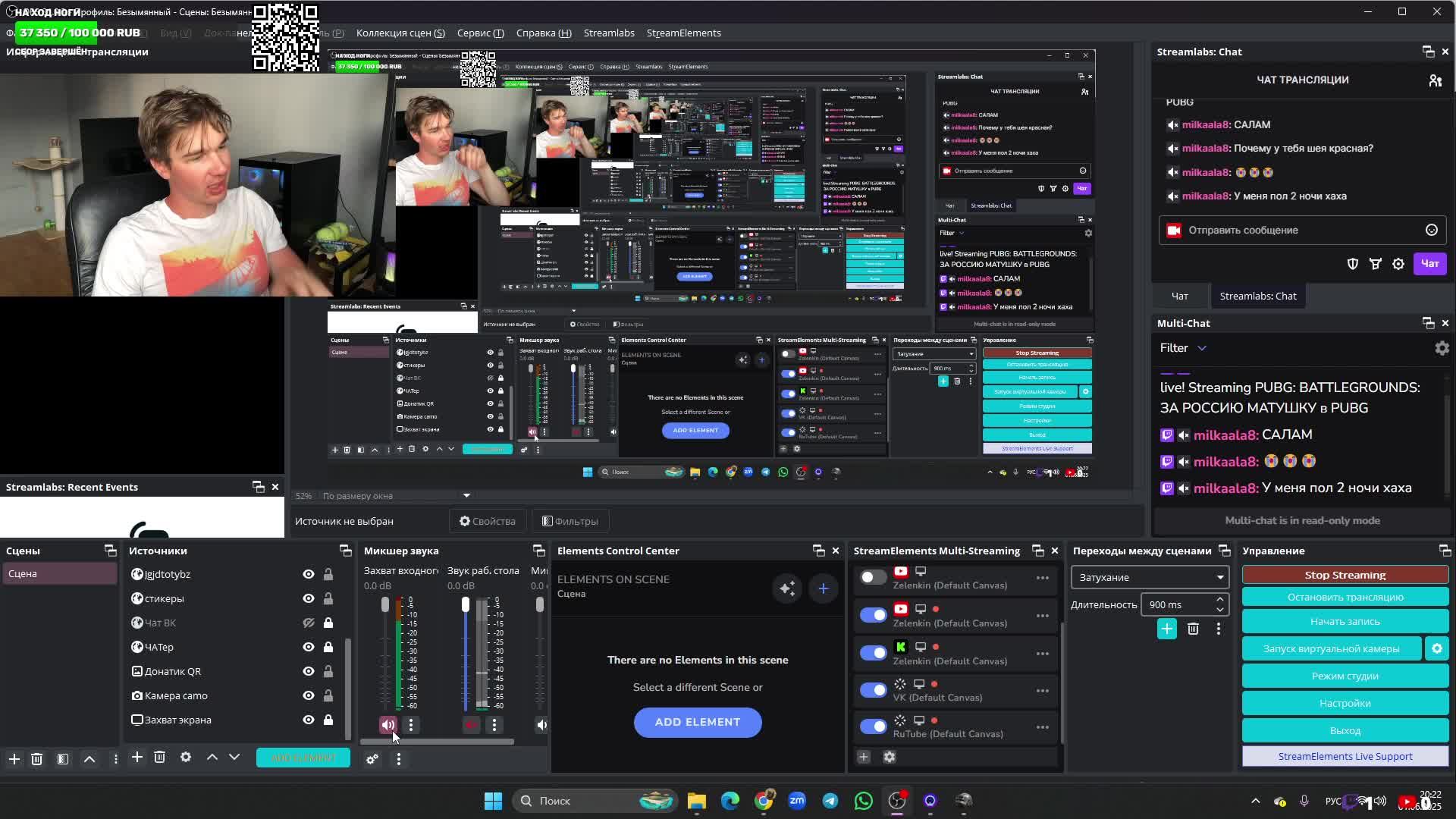The width and height of the screenshot is (1456, 819).
Task: Open more options for Kick Zelenkin destination
Action: pos(1043,654)
